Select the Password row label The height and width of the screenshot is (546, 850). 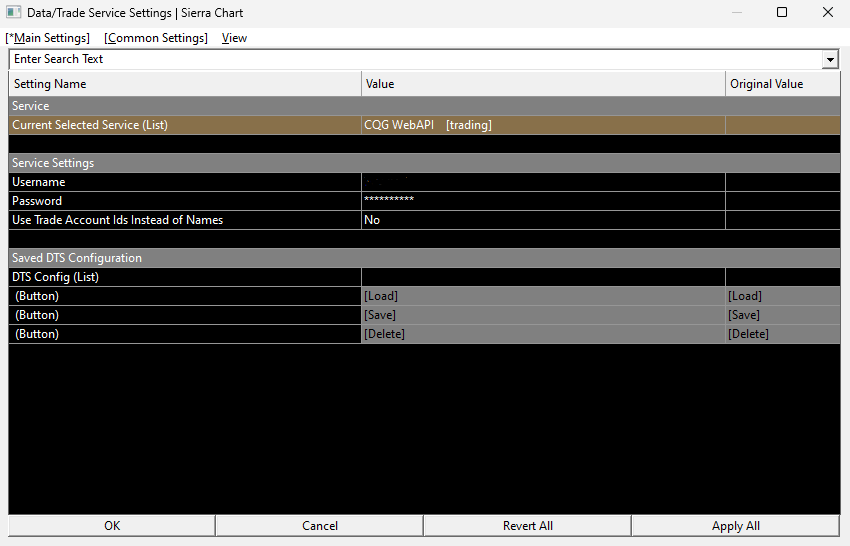pyautogui.click(x=185, y=201)
